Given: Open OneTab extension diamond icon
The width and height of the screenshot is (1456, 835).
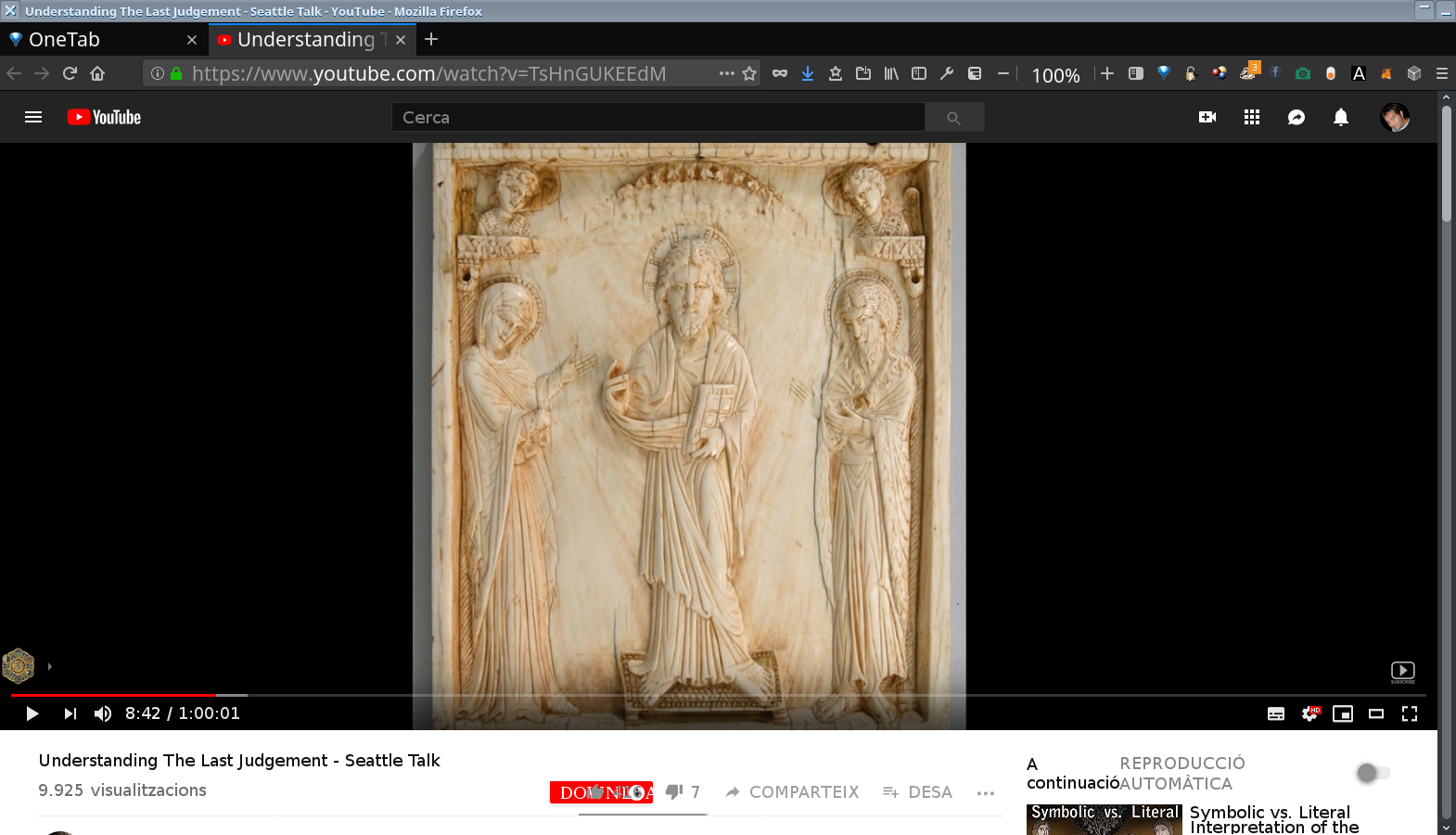Looking at the screenshot, I should click(x=1164, y=73).
